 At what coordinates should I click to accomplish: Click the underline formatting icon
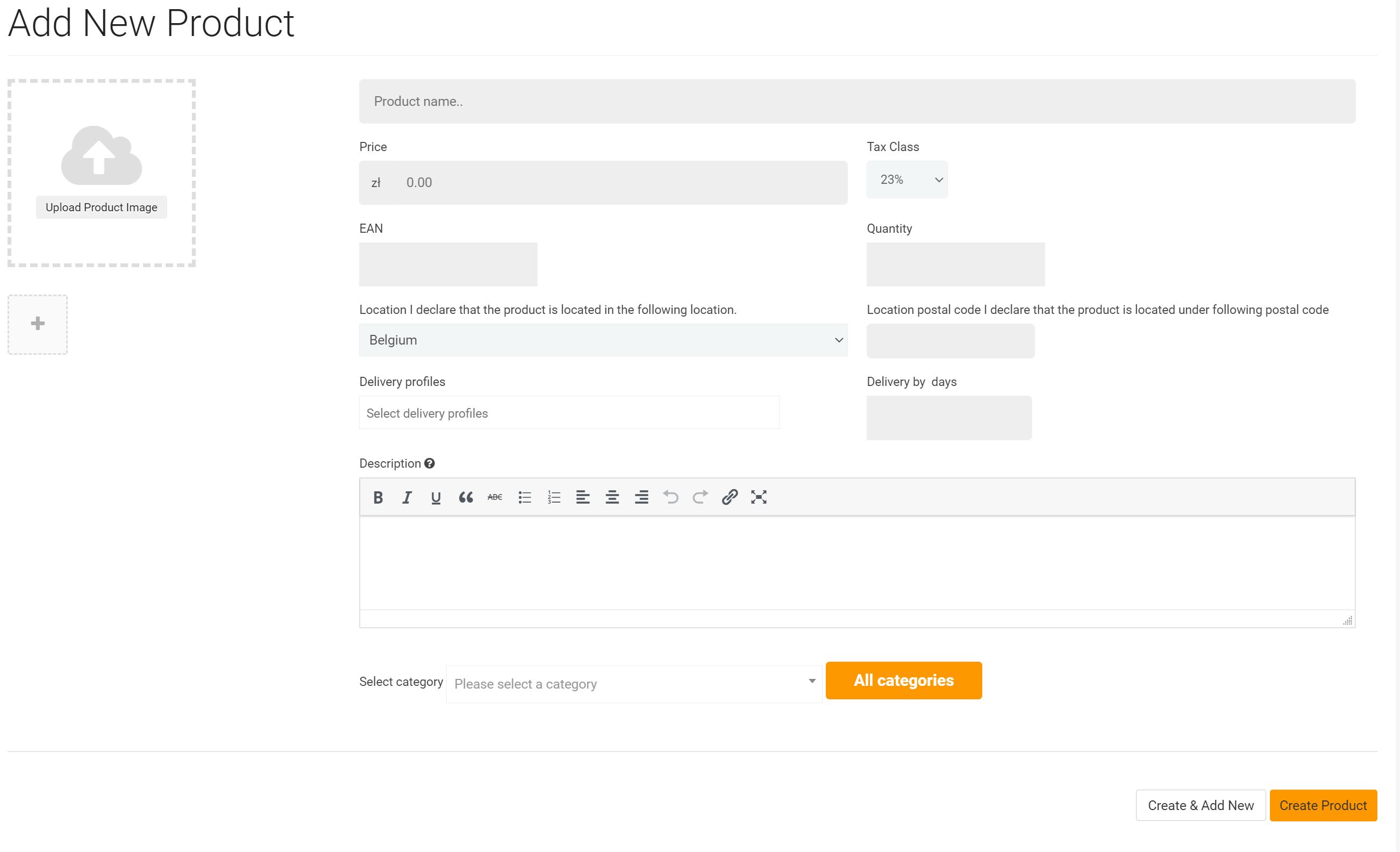[x=436, y=498]
